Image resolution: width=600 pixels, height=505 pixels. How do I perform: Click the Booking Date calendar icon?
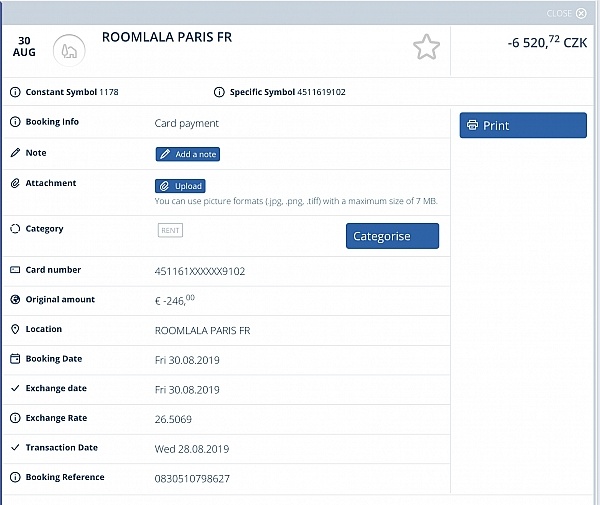pyautogui.click(x=15, y=359)
